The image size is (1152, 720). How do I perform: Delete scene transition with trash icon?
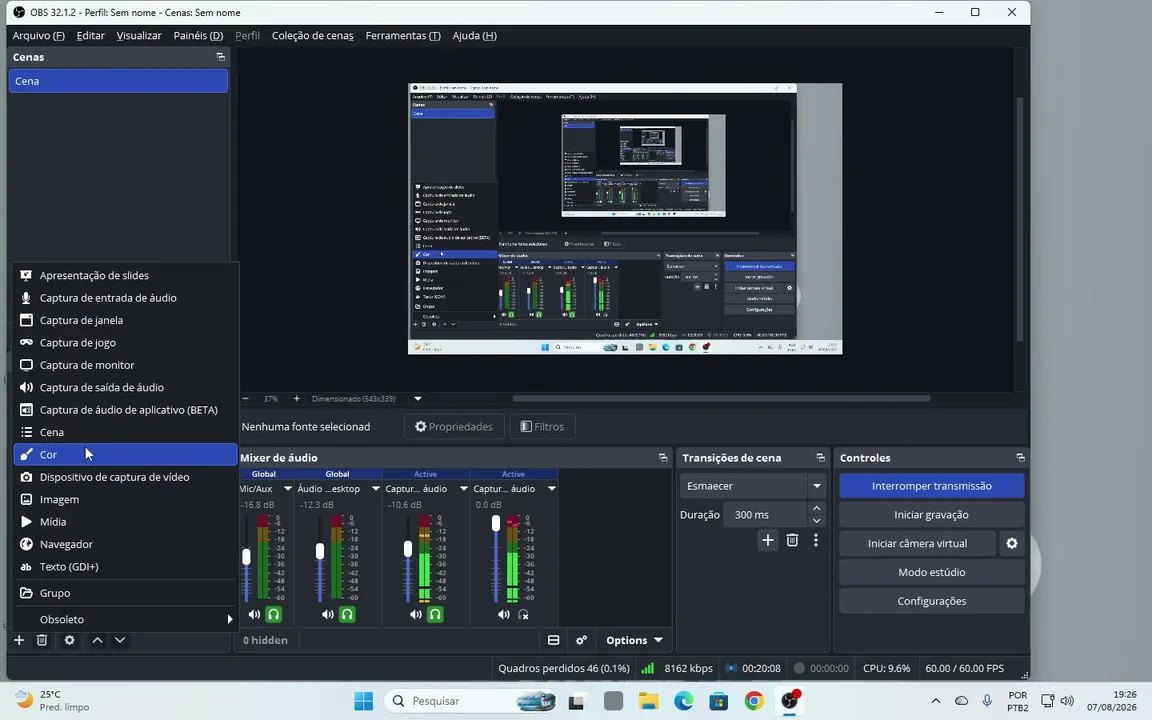point(792,540)
